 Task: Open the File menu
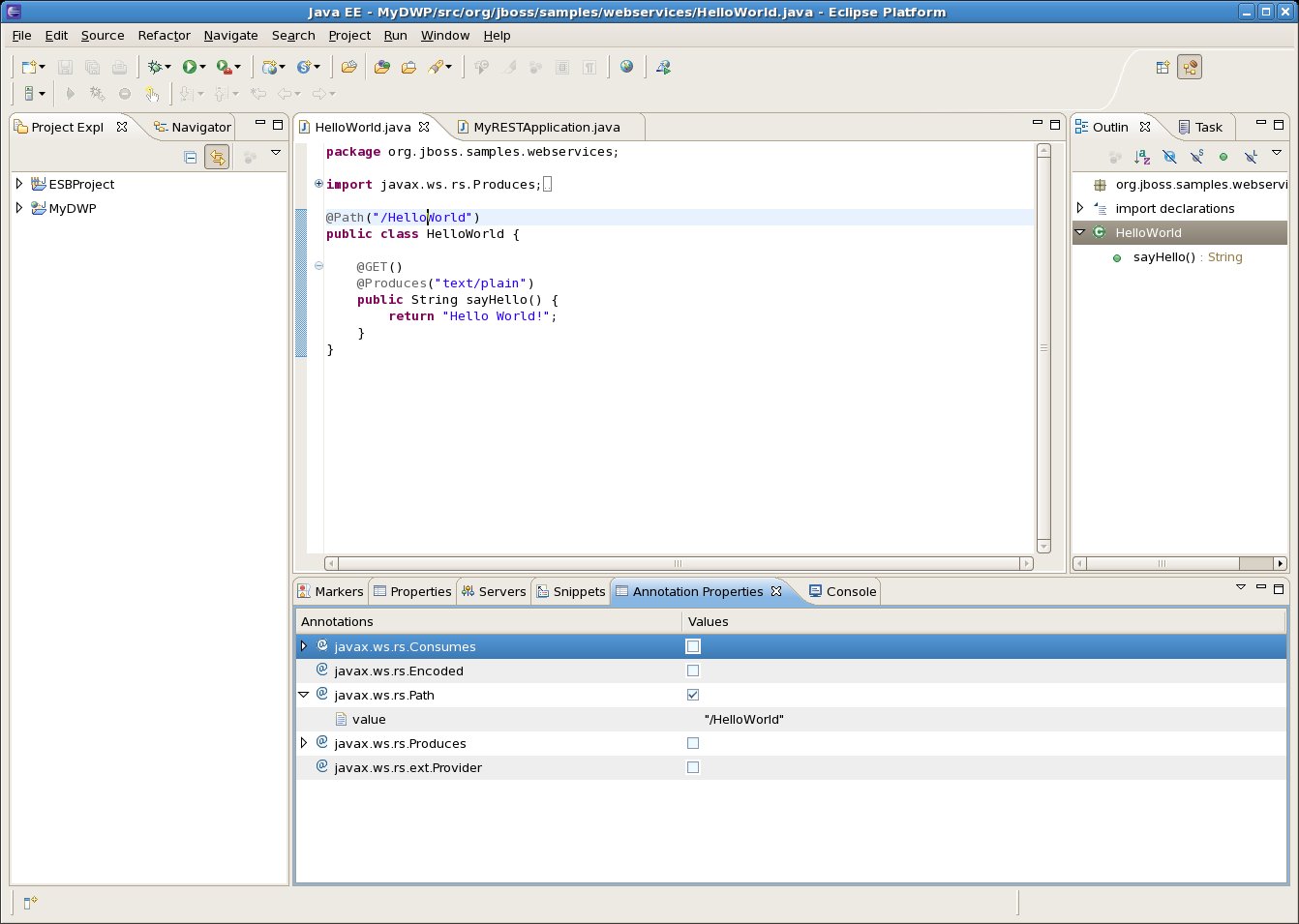[21, 35]
